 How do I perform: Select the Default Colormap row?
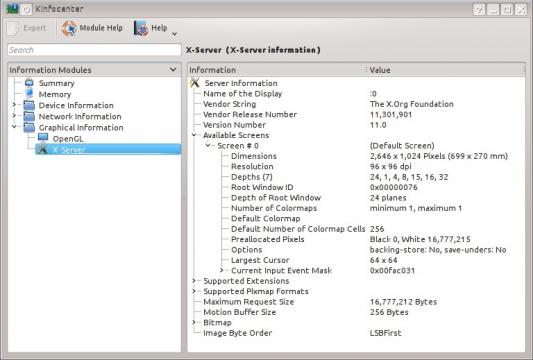265,219
